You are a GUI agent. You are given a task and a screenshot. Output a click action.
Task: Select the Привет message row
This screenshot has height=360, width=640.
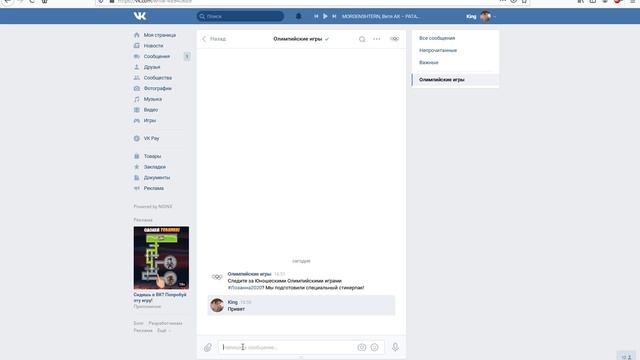(x=301, y=305)
